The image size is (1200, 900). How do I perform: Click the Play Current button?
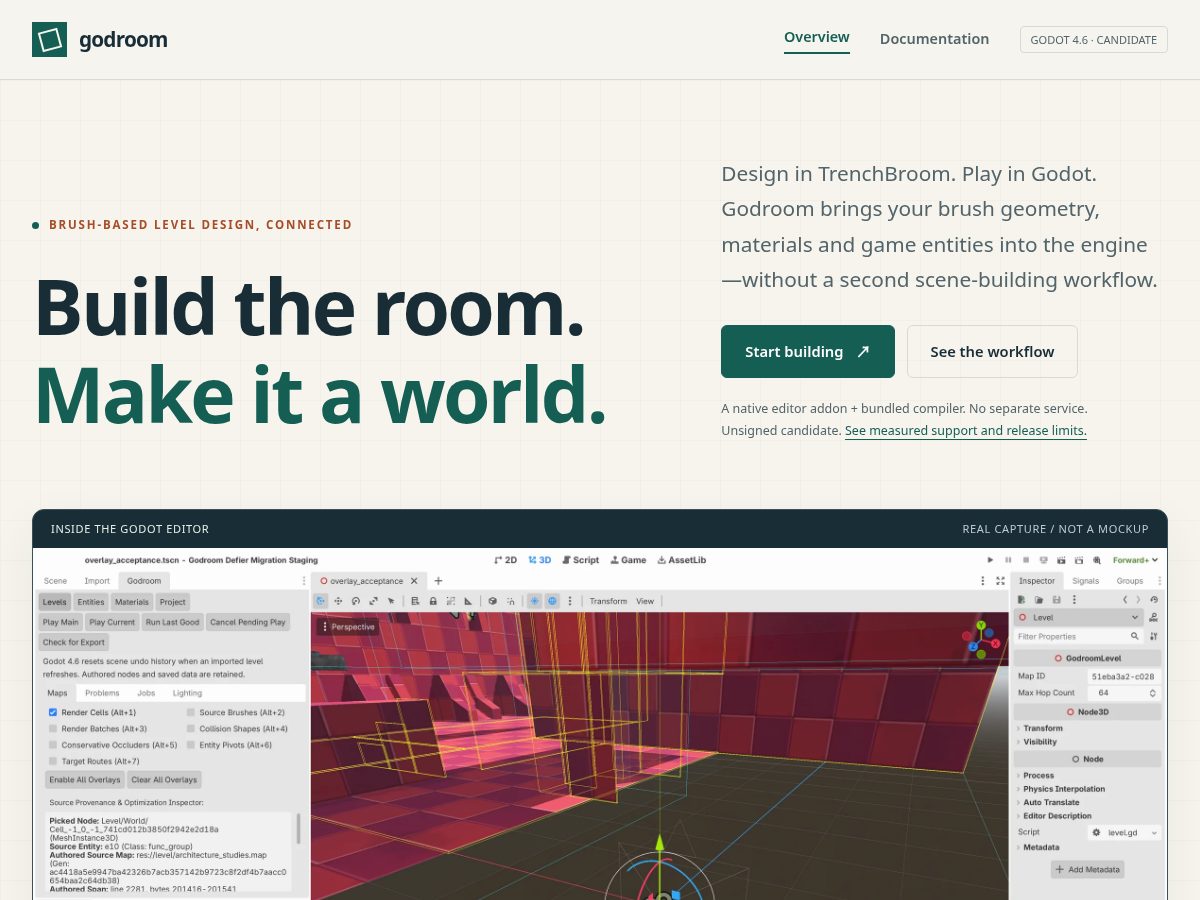[x=112, y=622]
